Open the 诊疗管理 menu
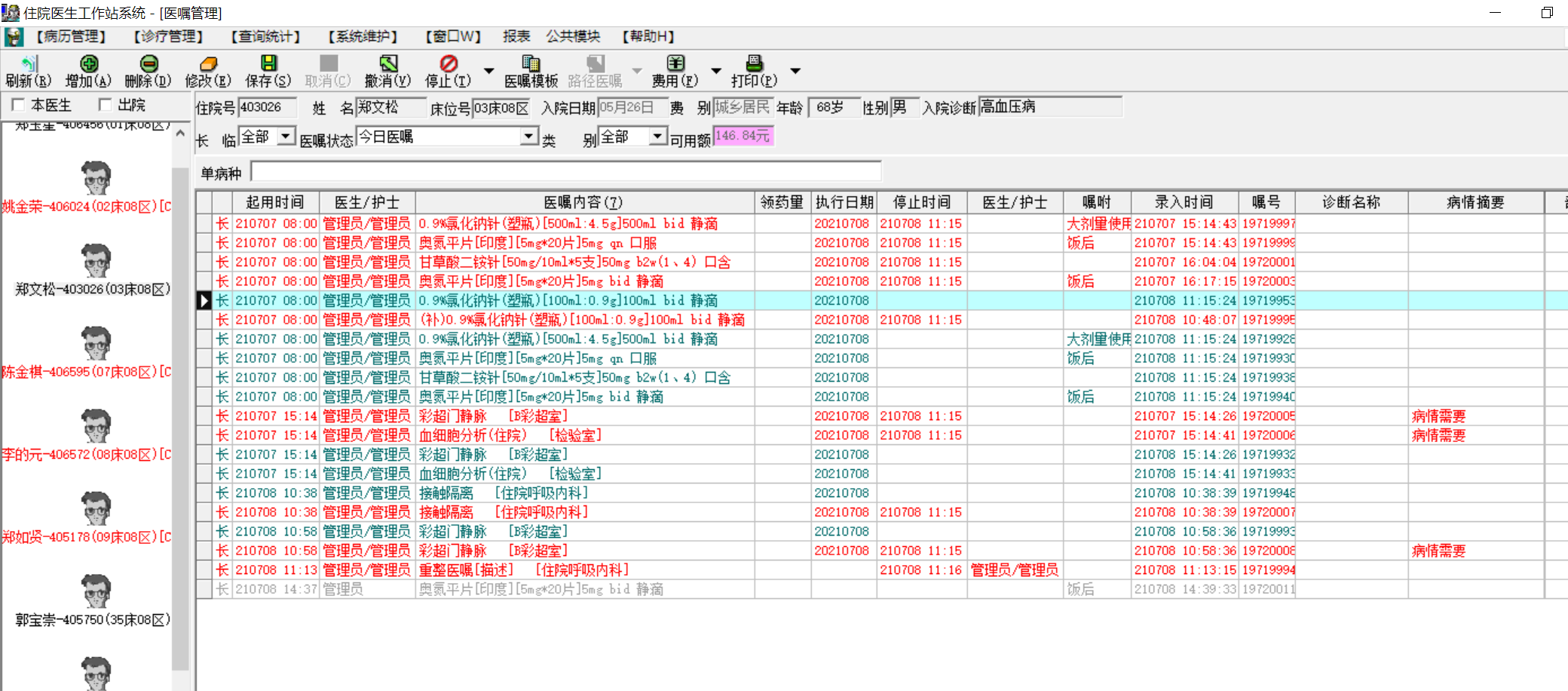The height and width of the screenshot is (691, 1568). [x=168, y=36]
